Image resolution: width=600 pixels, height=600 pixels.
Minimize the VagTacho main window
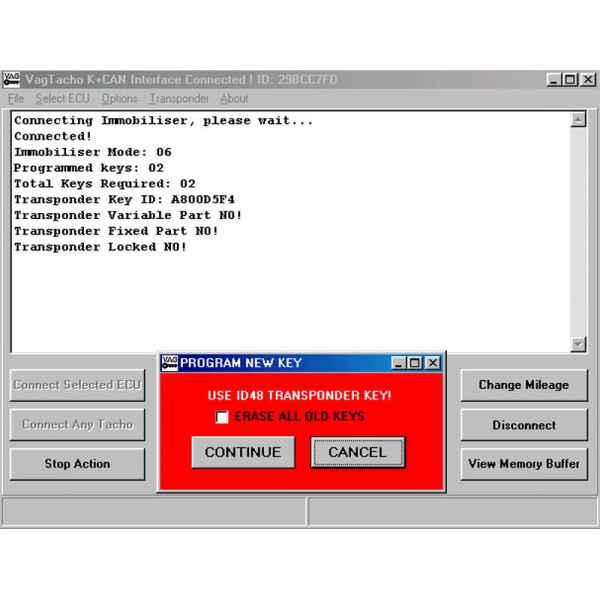(554, 80)
